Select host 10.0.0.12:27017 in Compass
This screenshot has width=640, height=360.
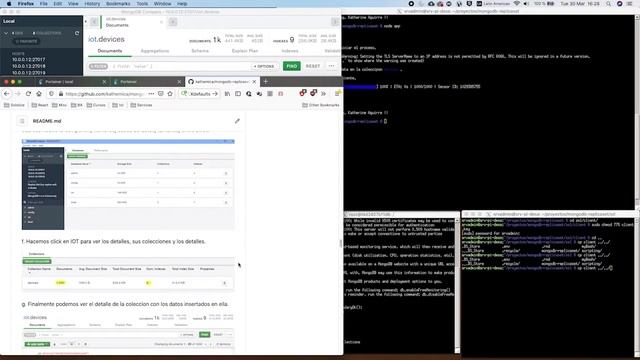(29, 60)
